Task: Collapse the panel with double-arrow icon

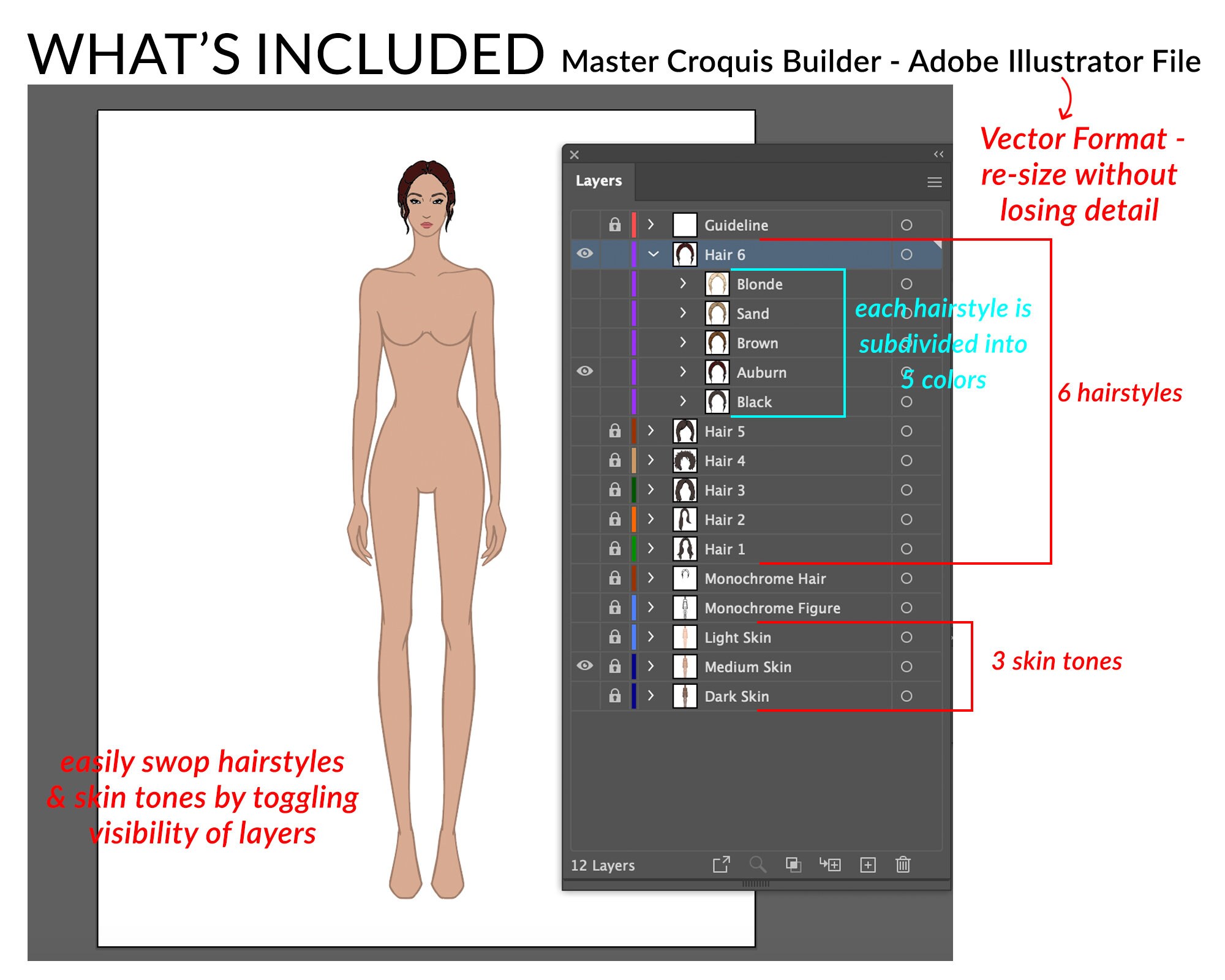Action: (x=938, y=154)
